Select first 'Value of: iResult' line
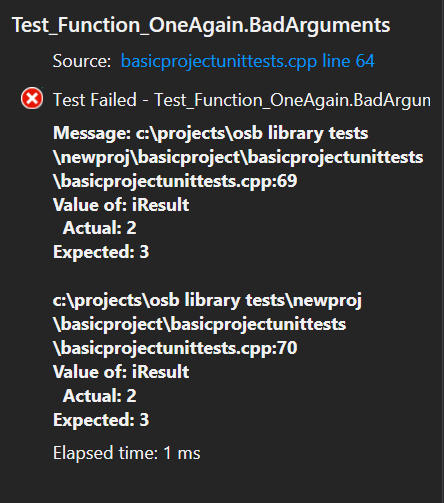The width and height of the screenshot is (444, 503). point(121,205)
